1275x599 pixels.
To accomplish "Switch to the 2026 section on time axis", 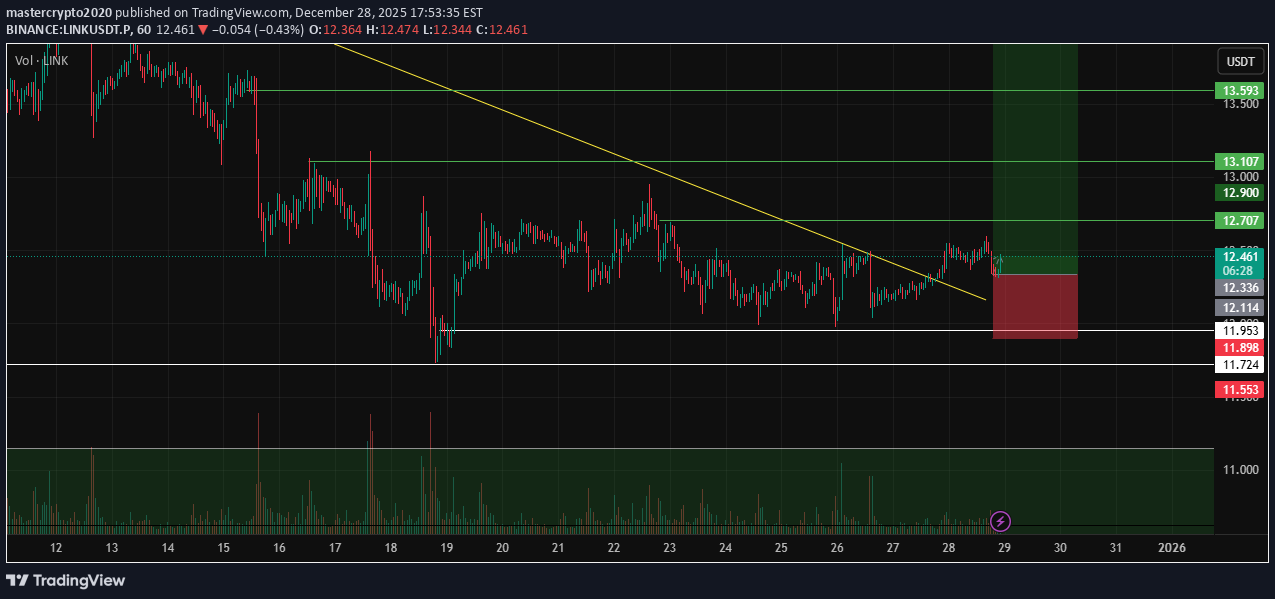I will click(1171, 548).
